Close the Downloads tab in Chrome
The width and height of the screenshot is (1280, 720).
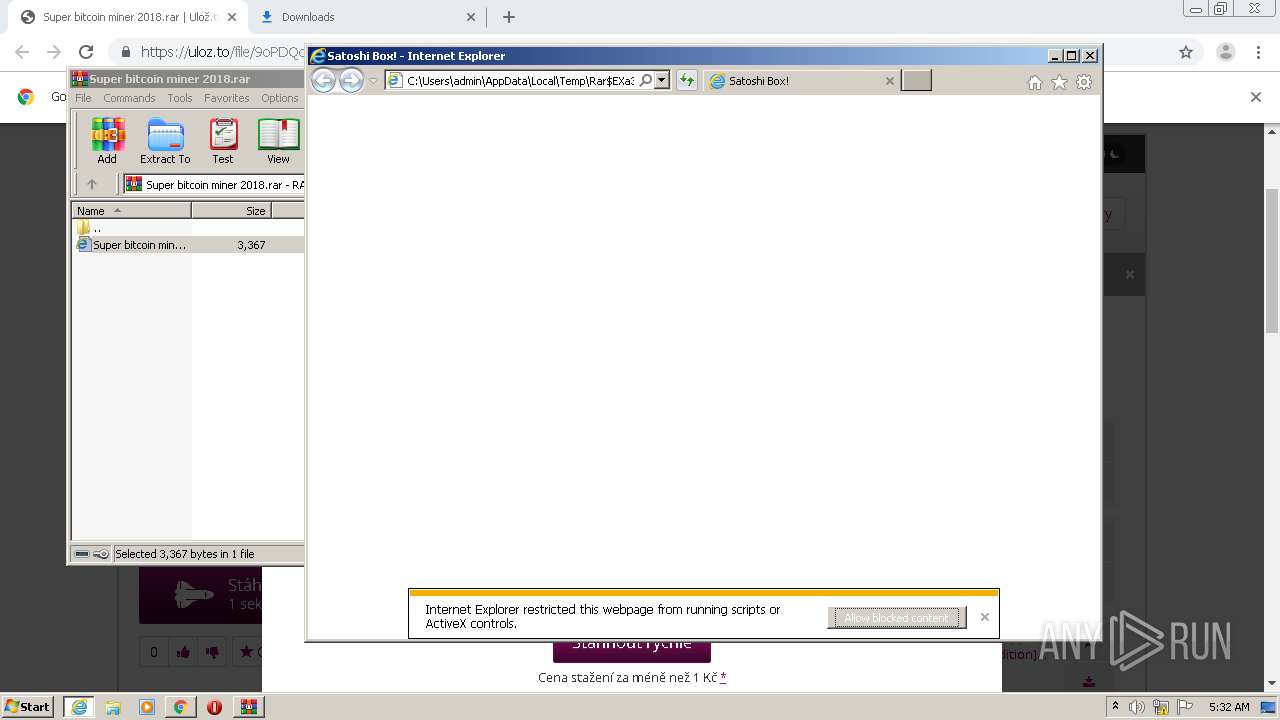click(471, 17)
